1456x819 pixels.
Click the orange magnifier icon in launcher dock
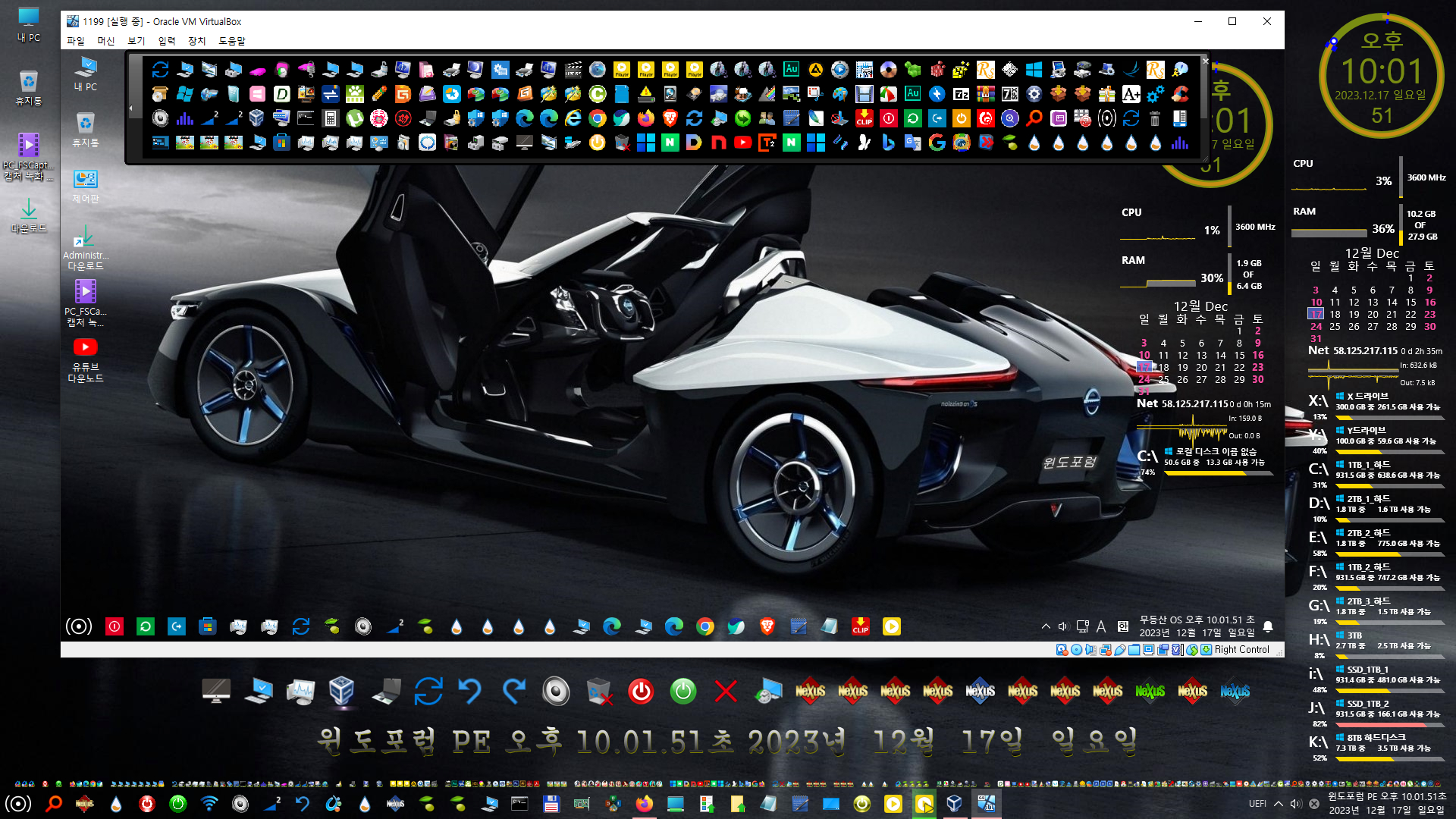[x=1034, y=118]
